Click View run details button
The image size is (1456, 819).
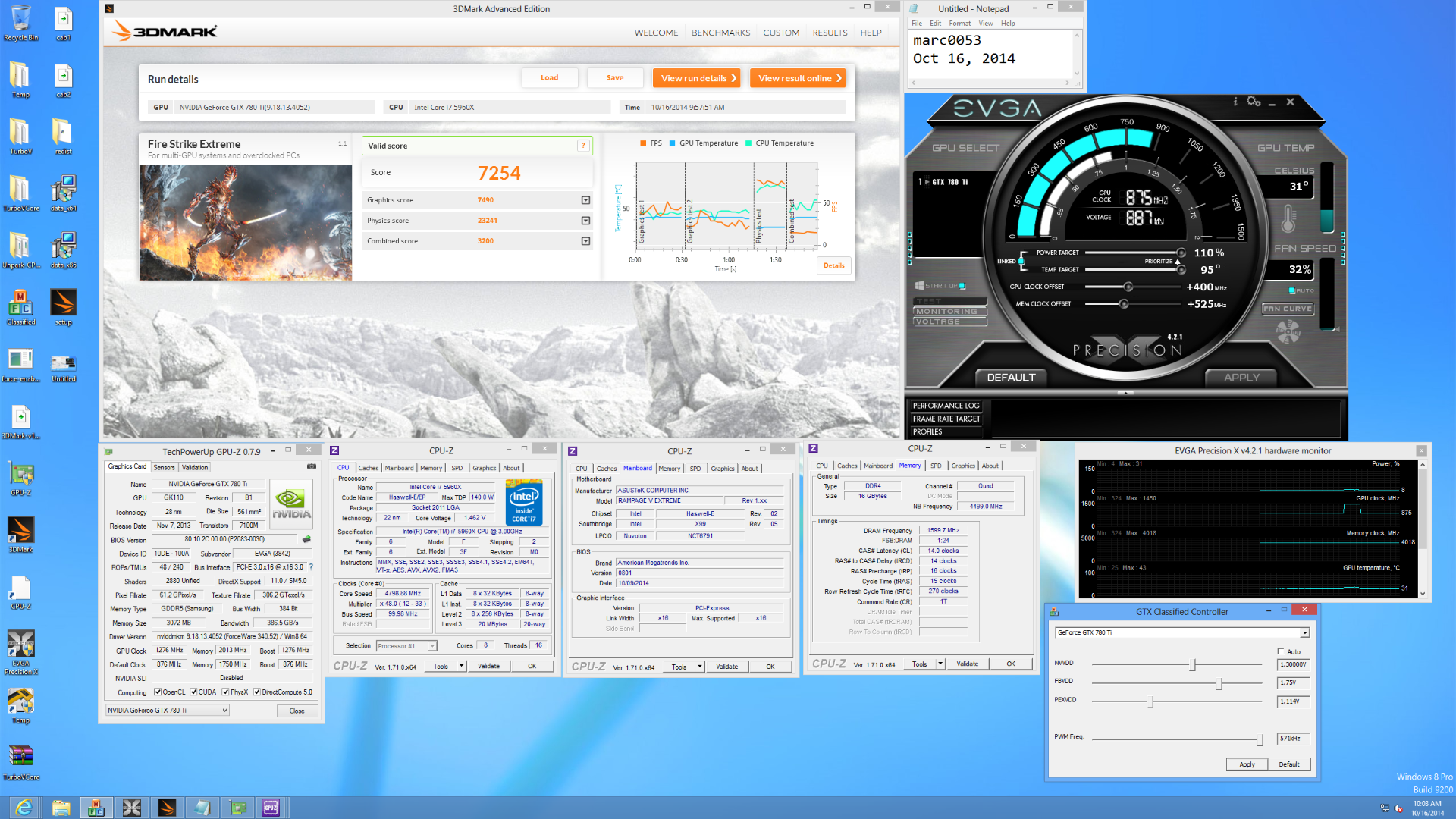tap(698, 78)
